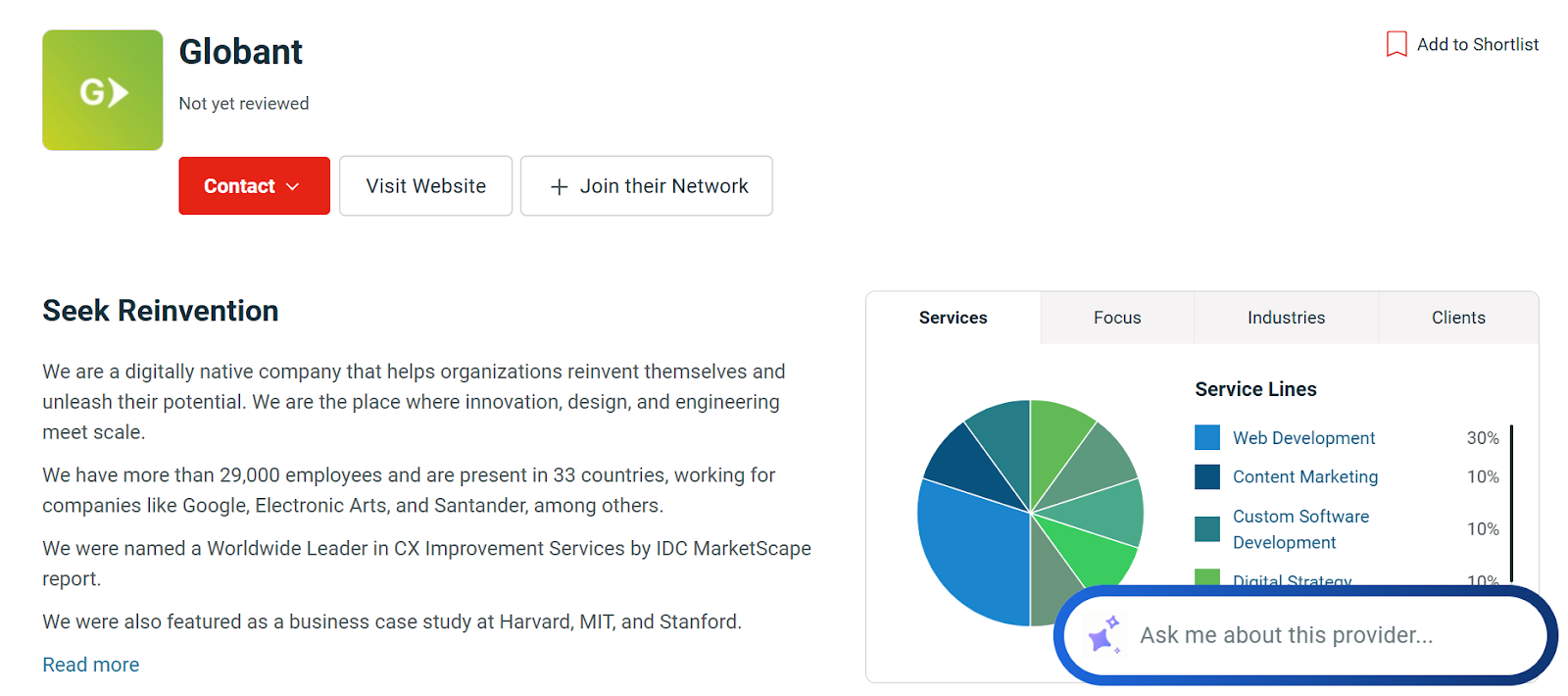Viewport: 1568px width, 696px height.
Task: Click the Visit Website button
Action: pyautogui.click(x=425, y=185)
